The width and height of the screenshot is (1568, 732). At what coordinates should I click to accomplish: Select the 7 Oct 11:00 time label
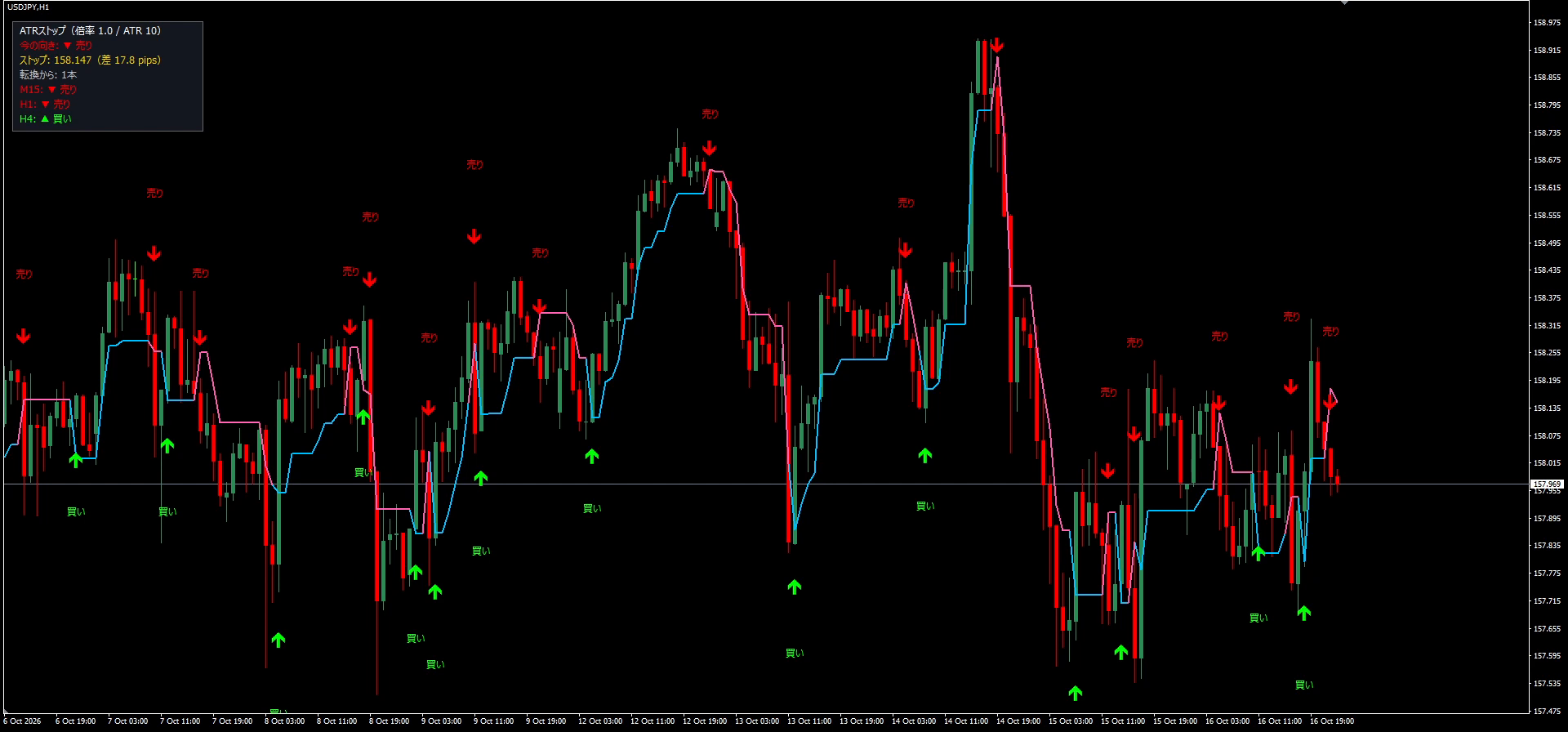[x=180, y=721]
